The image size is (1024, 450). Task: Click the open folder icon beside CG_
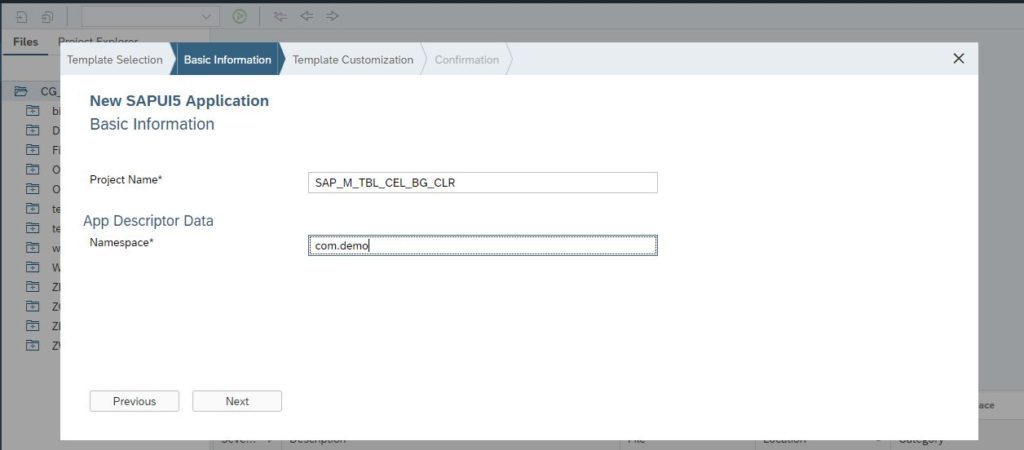[x=21, y=91]
